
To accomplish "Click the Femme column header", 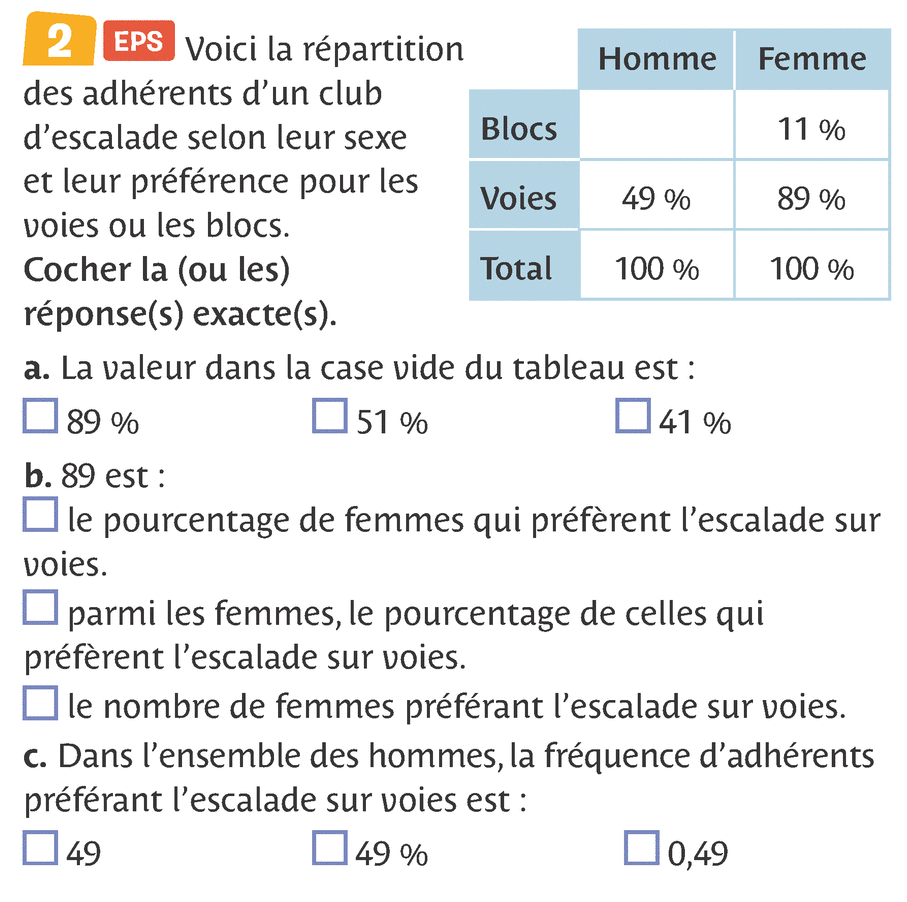I will [812, 59].
